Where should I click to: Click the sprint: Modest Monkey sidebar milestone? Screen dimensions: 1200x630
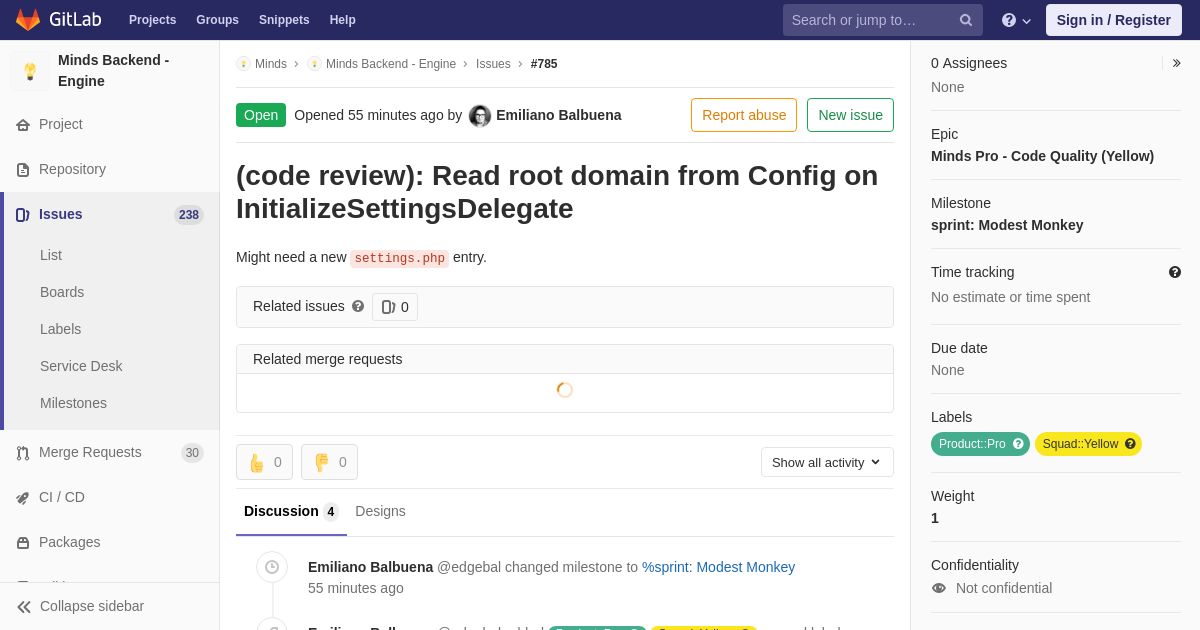1007,225
